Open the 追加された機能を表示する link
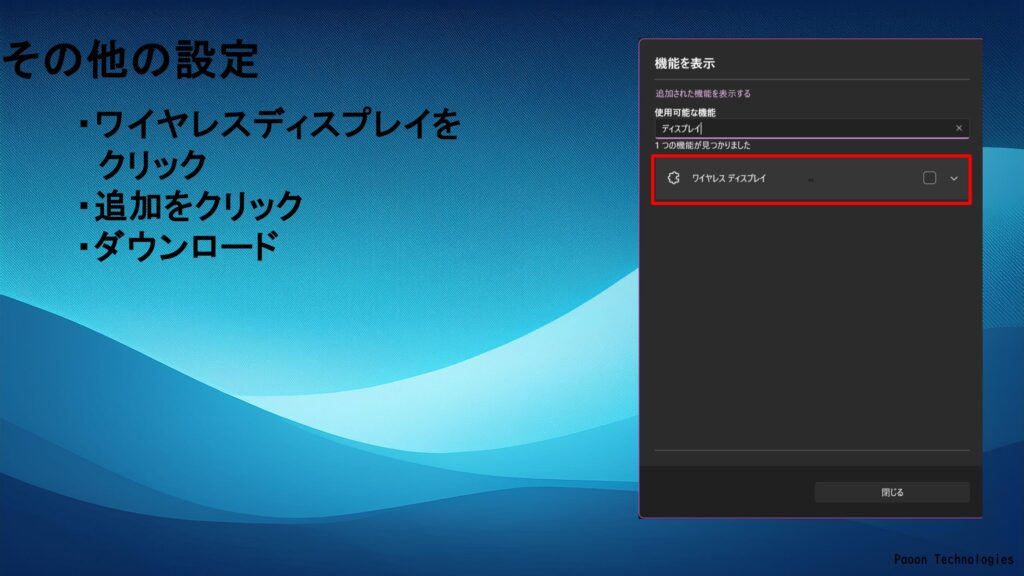 click(702, 93)
